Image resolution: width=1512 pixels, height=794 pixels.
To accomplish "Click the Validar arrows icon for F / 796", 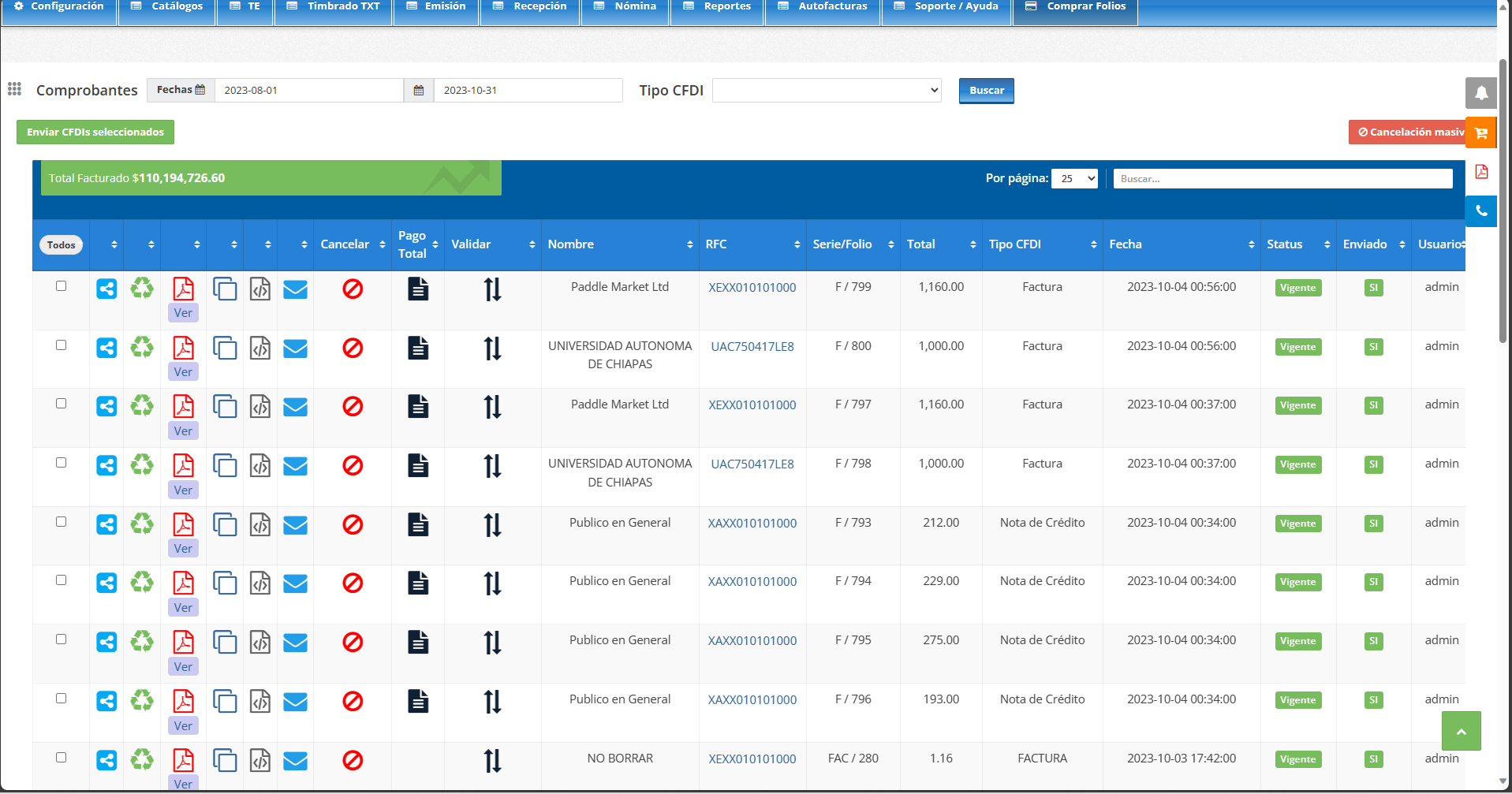I will point(492,702).
